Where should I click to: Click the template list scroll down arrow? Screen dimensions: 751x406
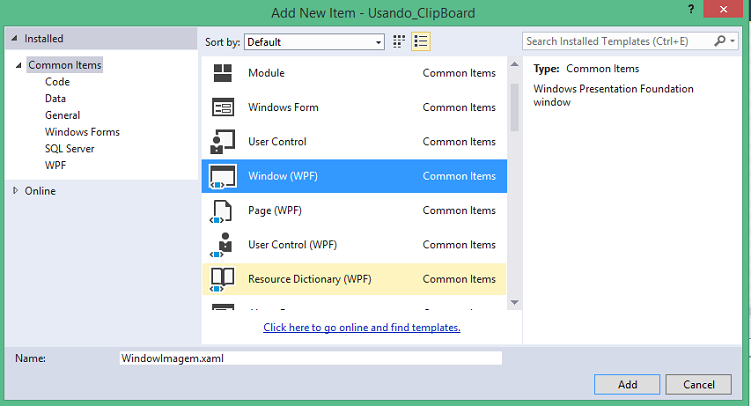pos(514,303)
